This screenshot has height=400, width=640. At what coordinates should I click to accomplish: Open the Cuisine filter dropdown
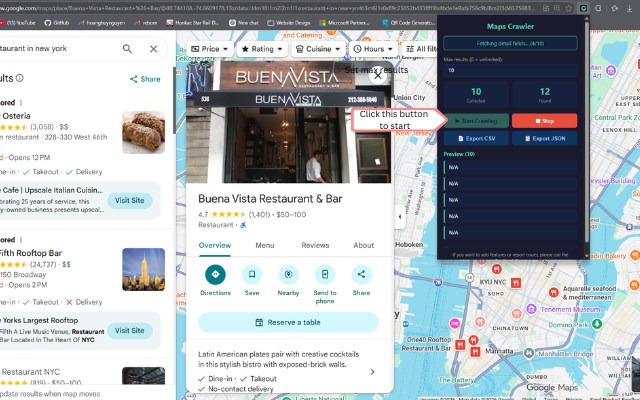click(x=318, y=49)
